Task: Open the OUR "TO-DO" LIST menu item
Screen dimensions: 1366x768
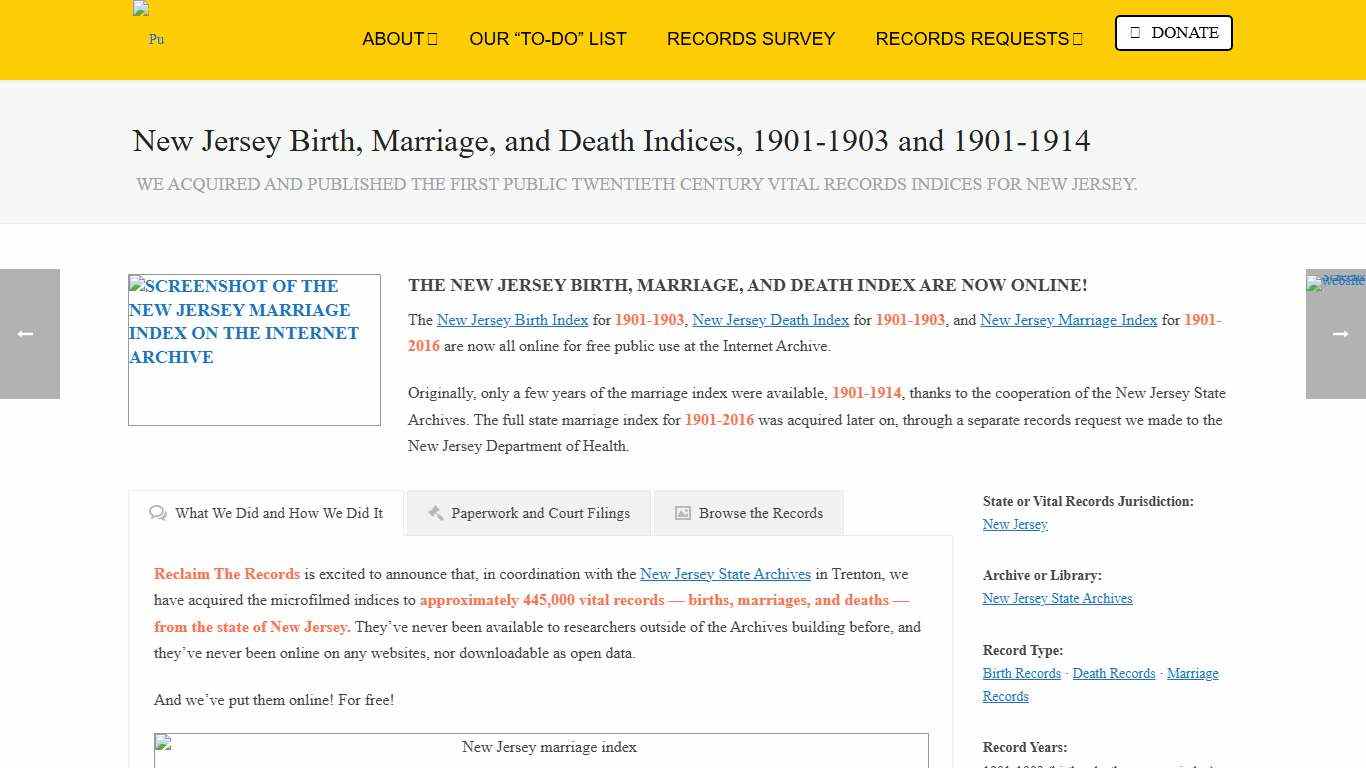Action: [x=548, y=39]
